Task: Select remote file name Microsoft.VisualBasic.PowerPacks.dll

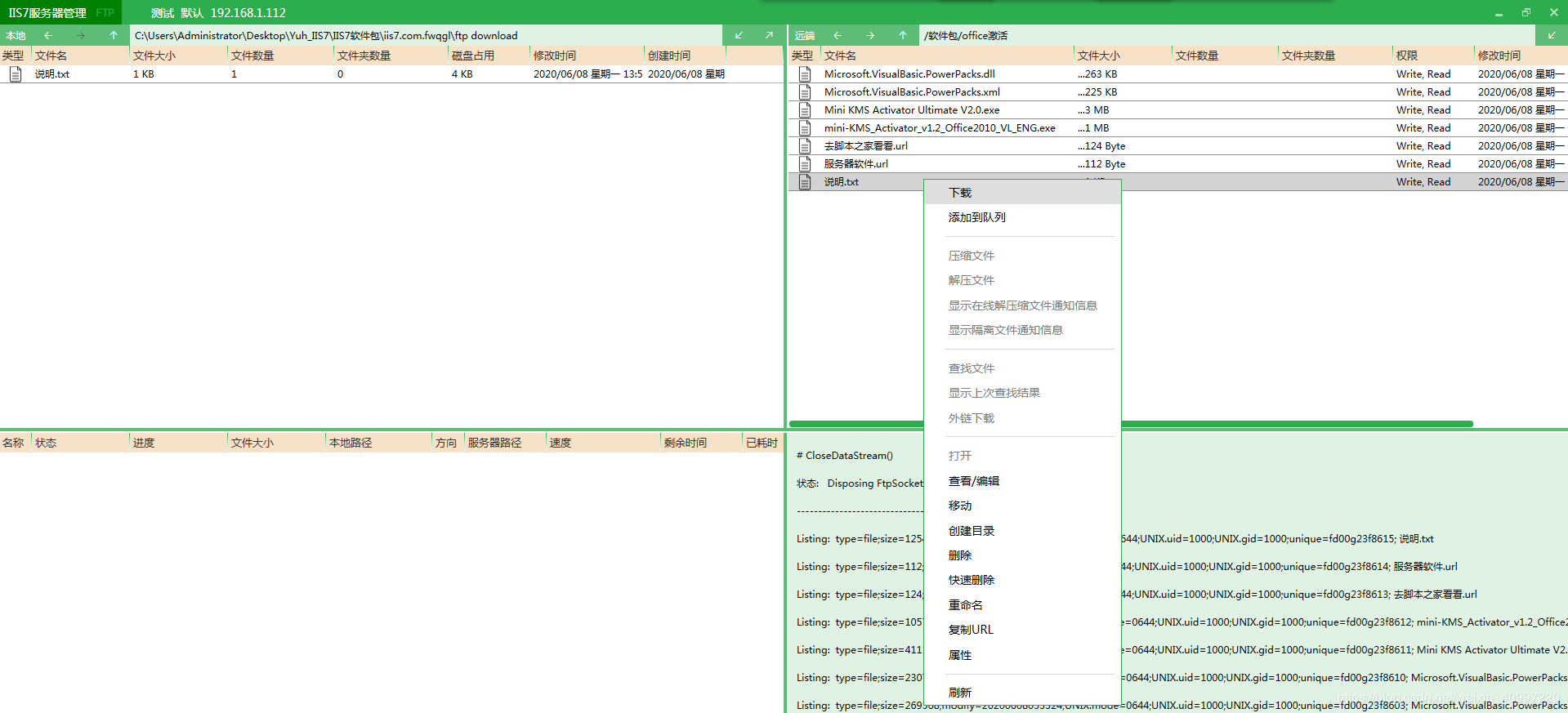Action: tap(909, 74)
